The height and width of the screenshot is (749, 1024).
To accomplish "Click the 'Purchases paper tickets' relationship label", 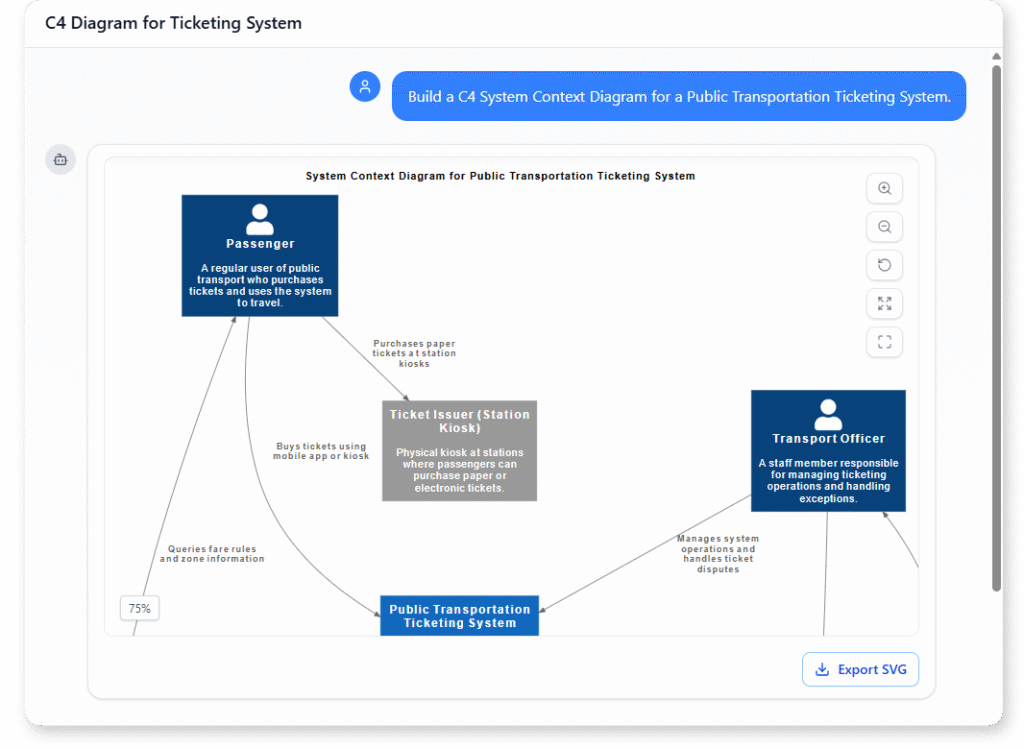I will tap(413, 353).
